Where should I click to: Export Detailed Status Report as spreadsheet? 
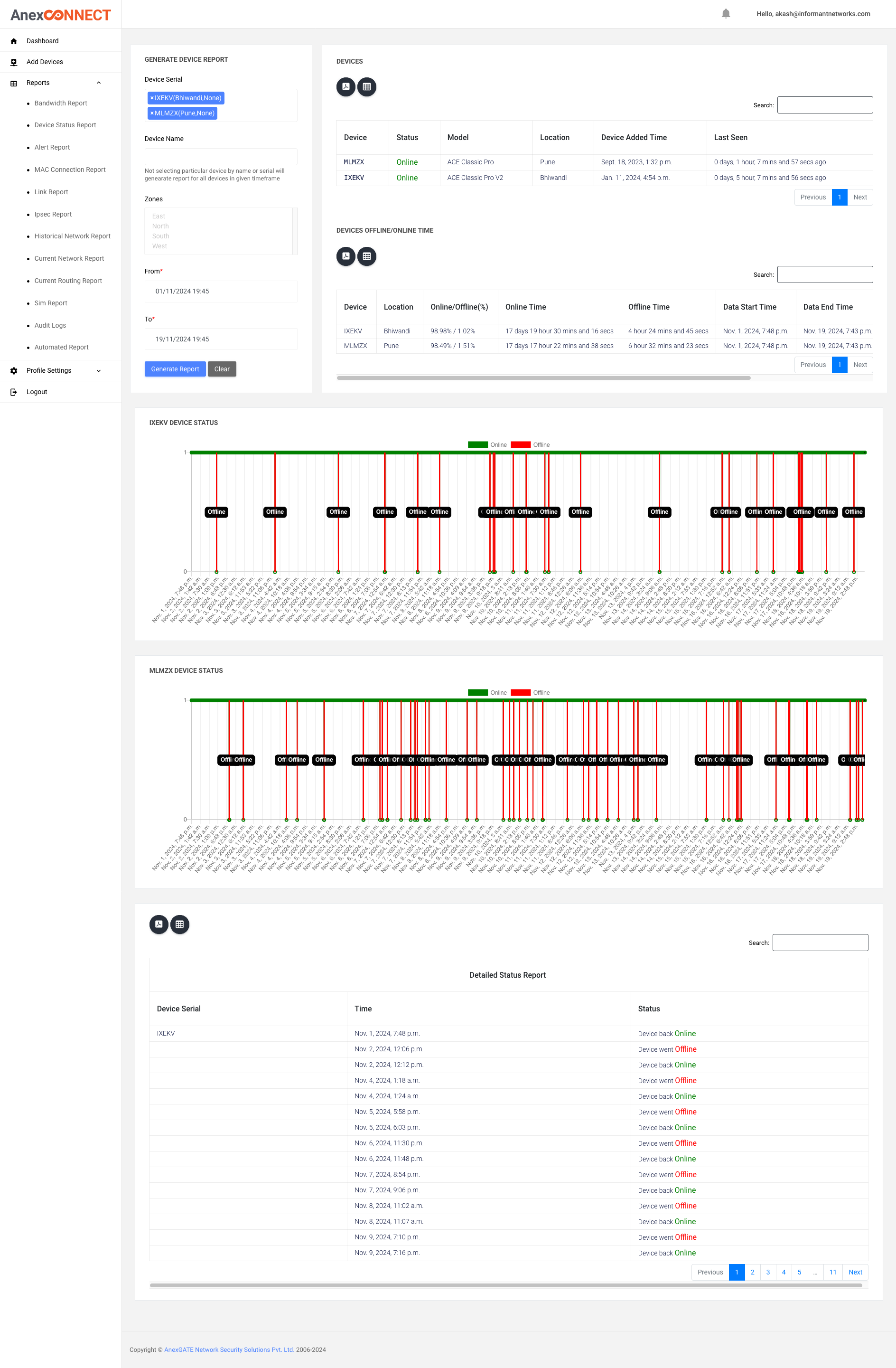point(180,924)
